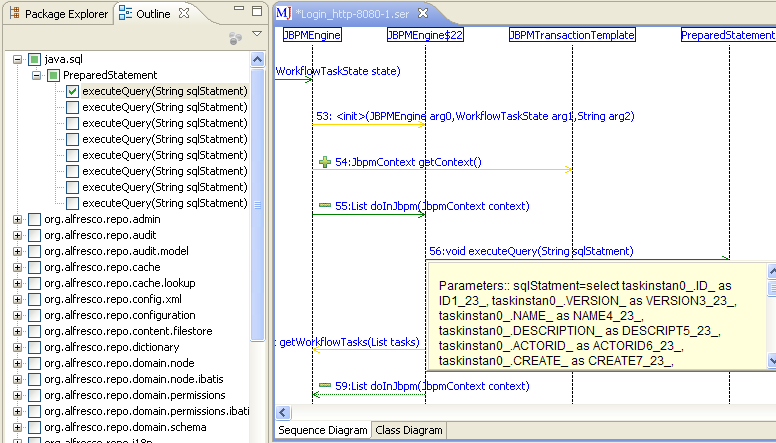Image resolution: width=776 pixels, height=443 pixels.
Task: Select the JBPMTransactionTemplate lifeline header
Action: (x=572, y=35)
